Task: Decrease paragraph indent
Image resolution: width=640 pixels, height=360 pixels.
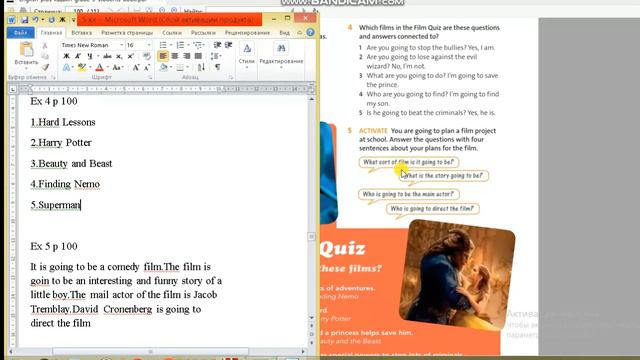Action: [x=217, y=45]
